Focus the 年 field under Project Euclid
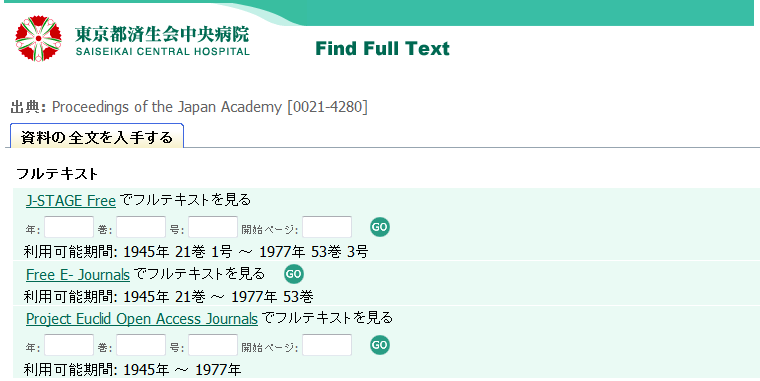The width and height of the screenshot is (760, 381). point(69,345)
